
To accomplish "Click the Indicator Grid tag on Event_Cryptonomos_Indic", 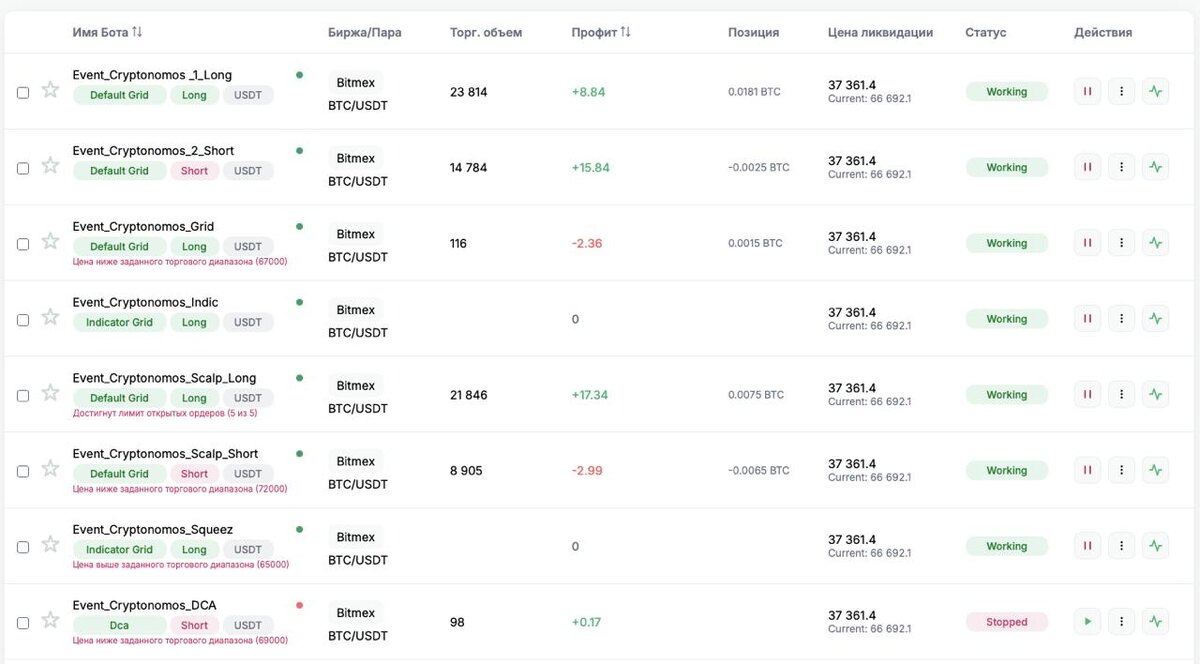I will [x=119, y=322].
